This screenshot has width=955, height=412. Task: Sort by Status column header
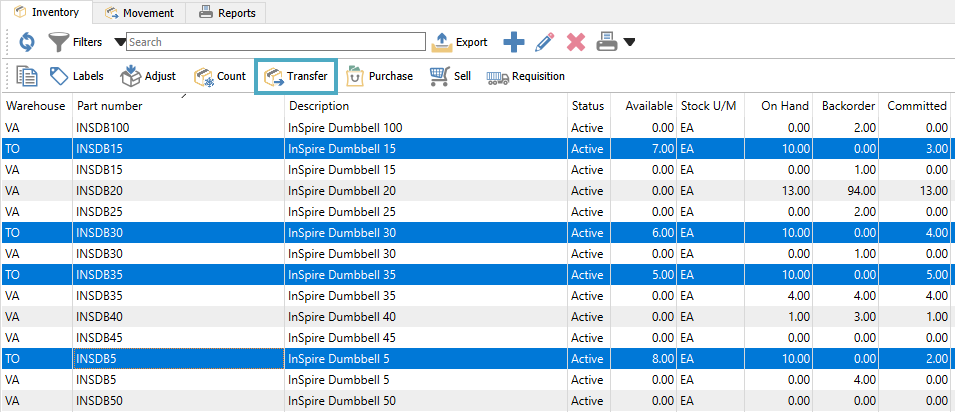pos(588,106)
